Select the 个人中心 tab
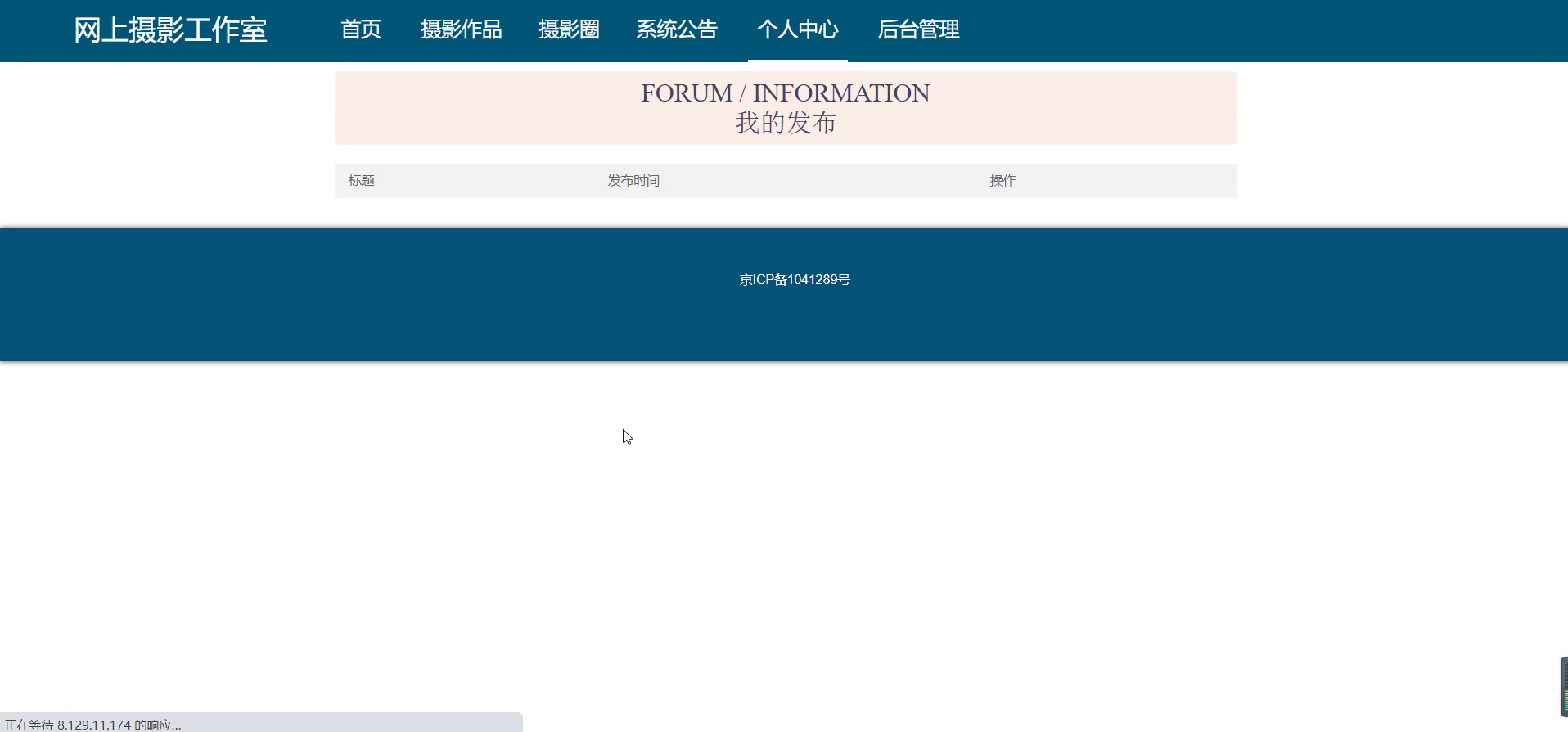This screenshot has width=1568, height=732. coord(798,29)
